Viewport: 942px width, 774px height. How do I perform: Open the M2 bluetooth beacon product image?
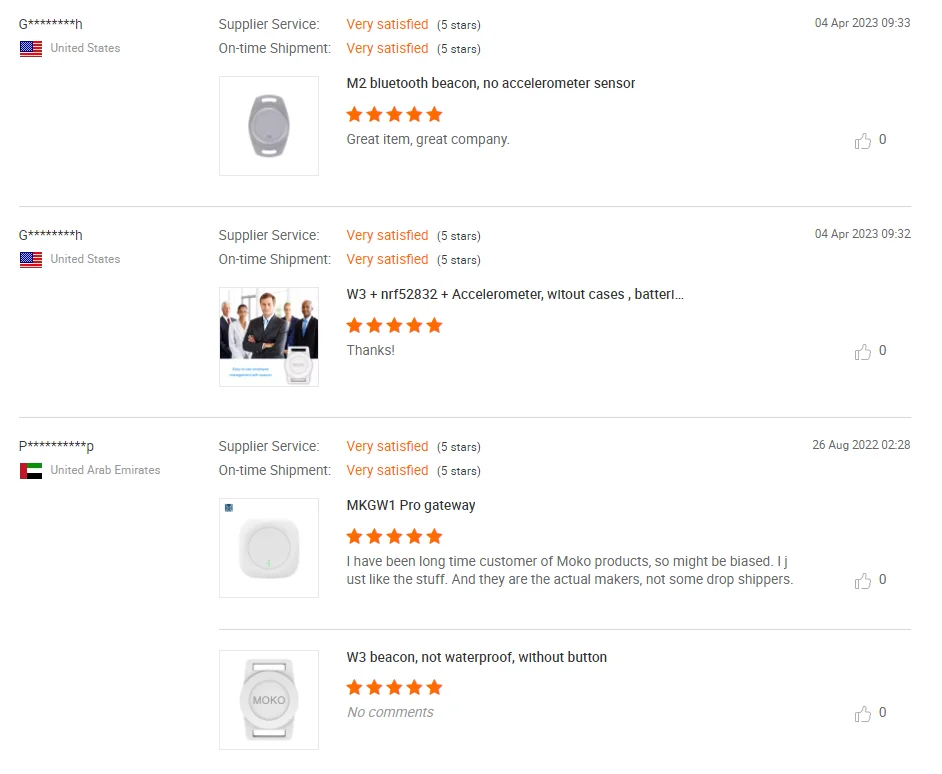pyautogui.click(x=269, y=126)
